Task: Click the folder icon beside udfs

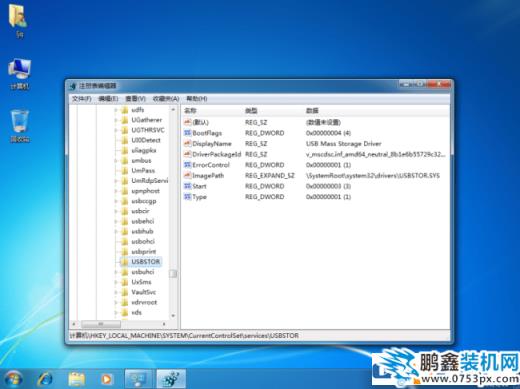Action: click(125, 110)
